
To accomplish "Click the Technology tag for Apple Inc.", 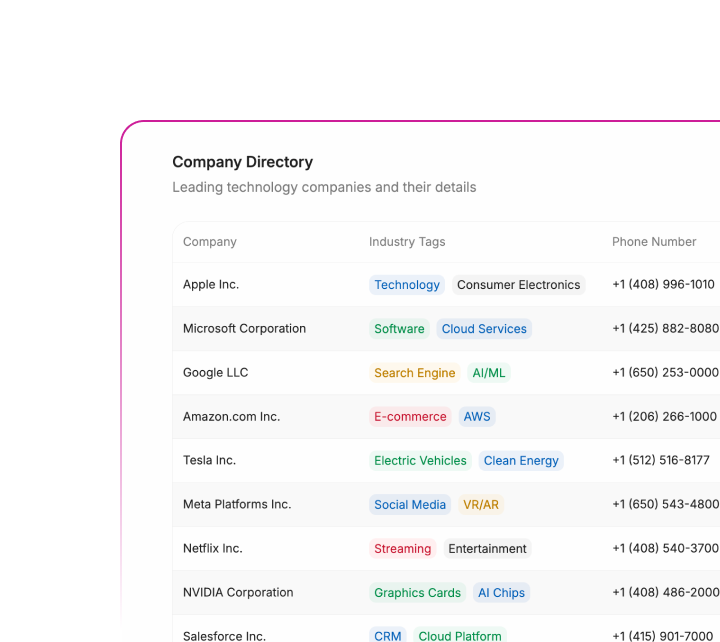I will 407,285.
